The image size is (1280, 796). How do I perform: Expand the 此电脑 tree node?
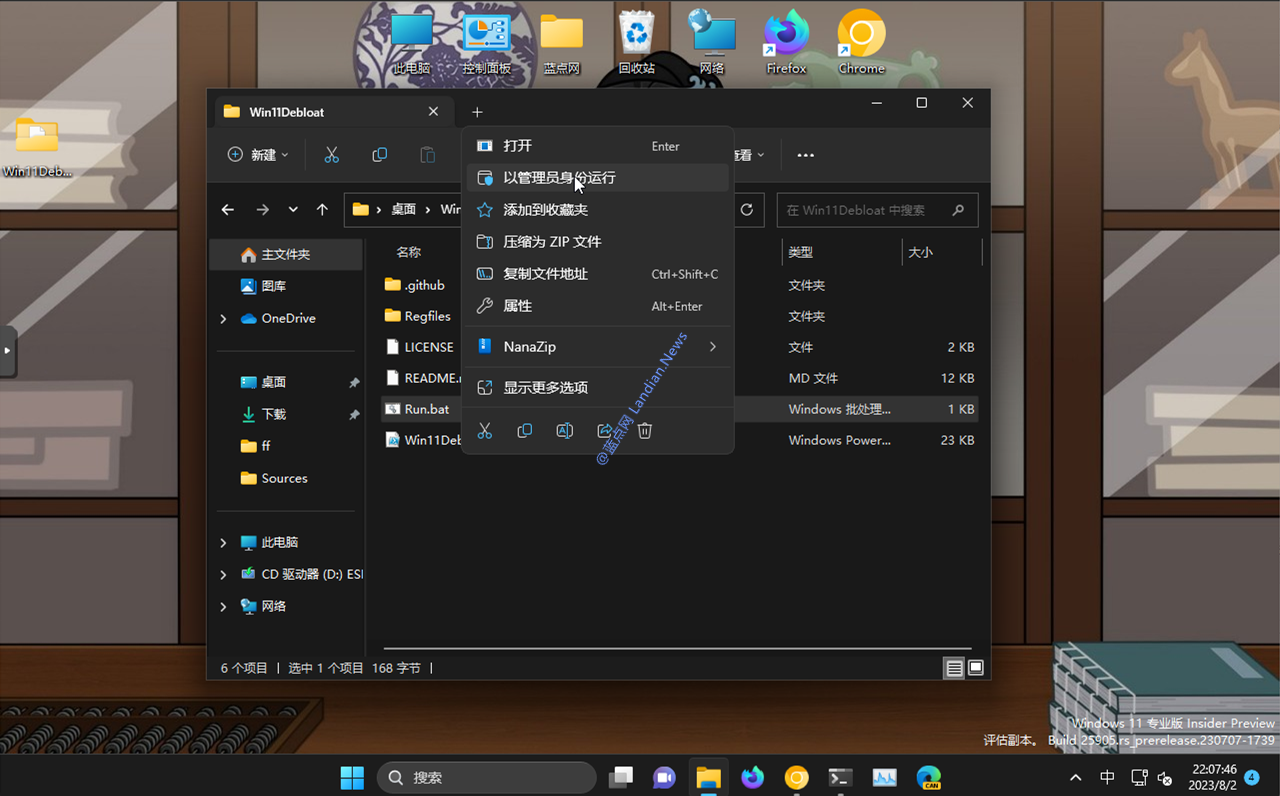tap(223, 543)
